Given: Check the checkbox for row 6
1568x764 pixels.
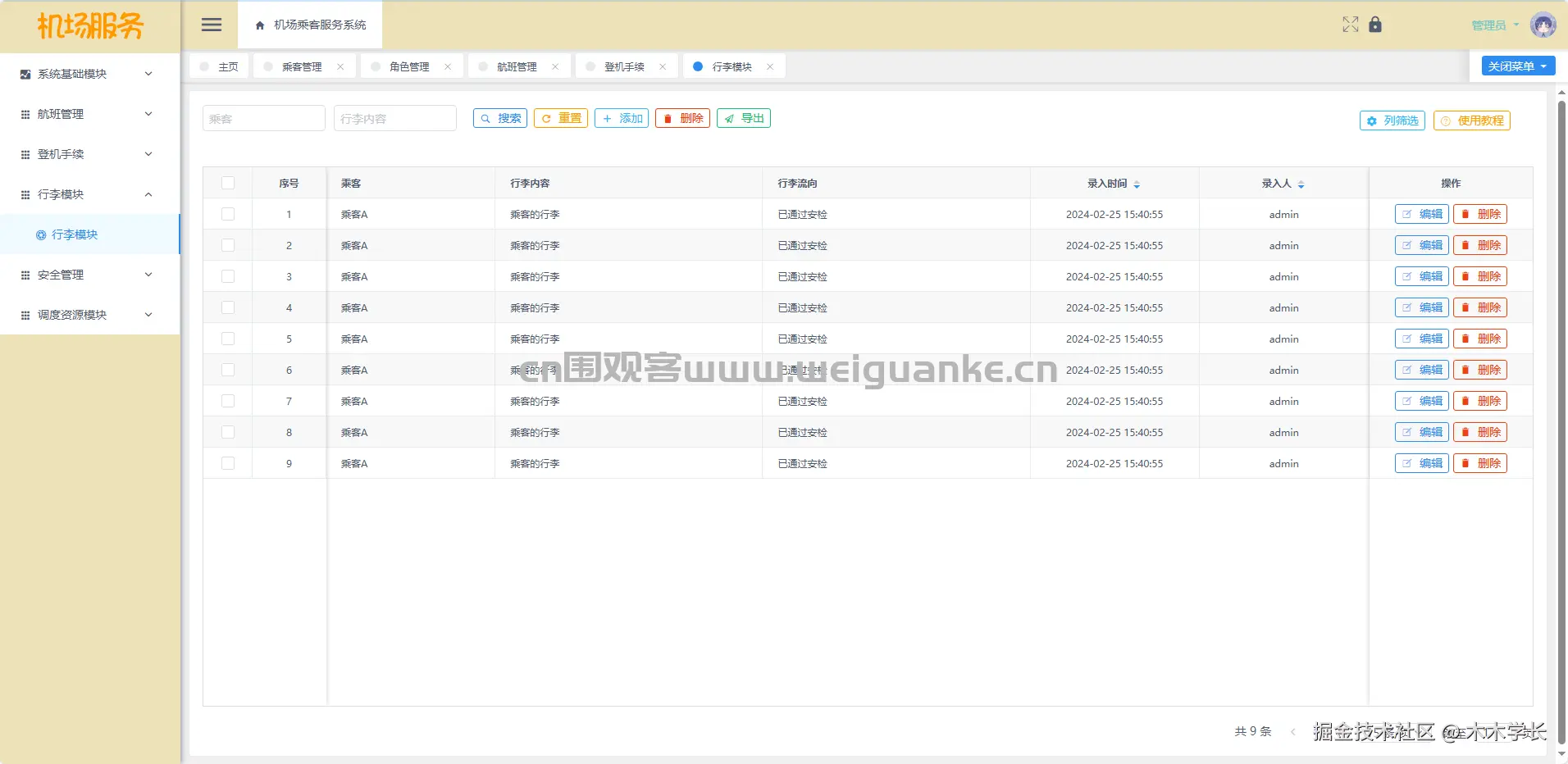Looking at the screenshot, I should tap(228, 370).
